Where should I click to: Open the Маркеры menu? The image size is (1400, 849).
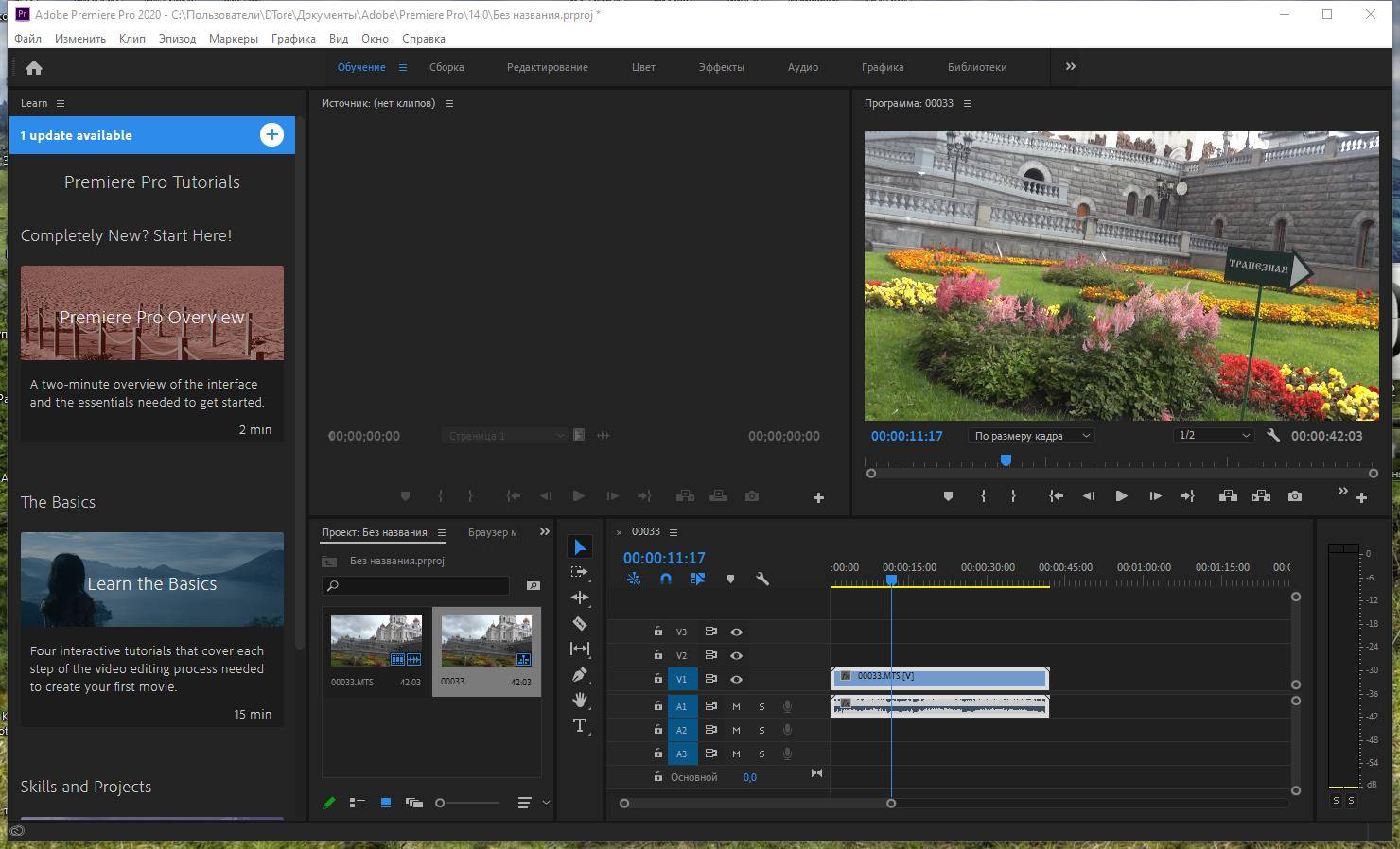(x=234, y=39)
